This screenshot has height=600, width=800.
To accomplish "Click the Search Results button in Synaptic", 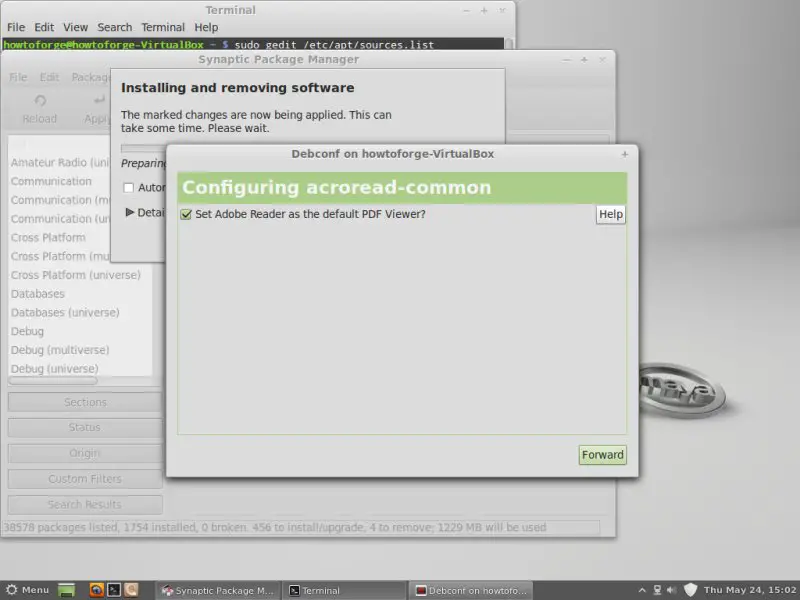I will pos(85,504).
